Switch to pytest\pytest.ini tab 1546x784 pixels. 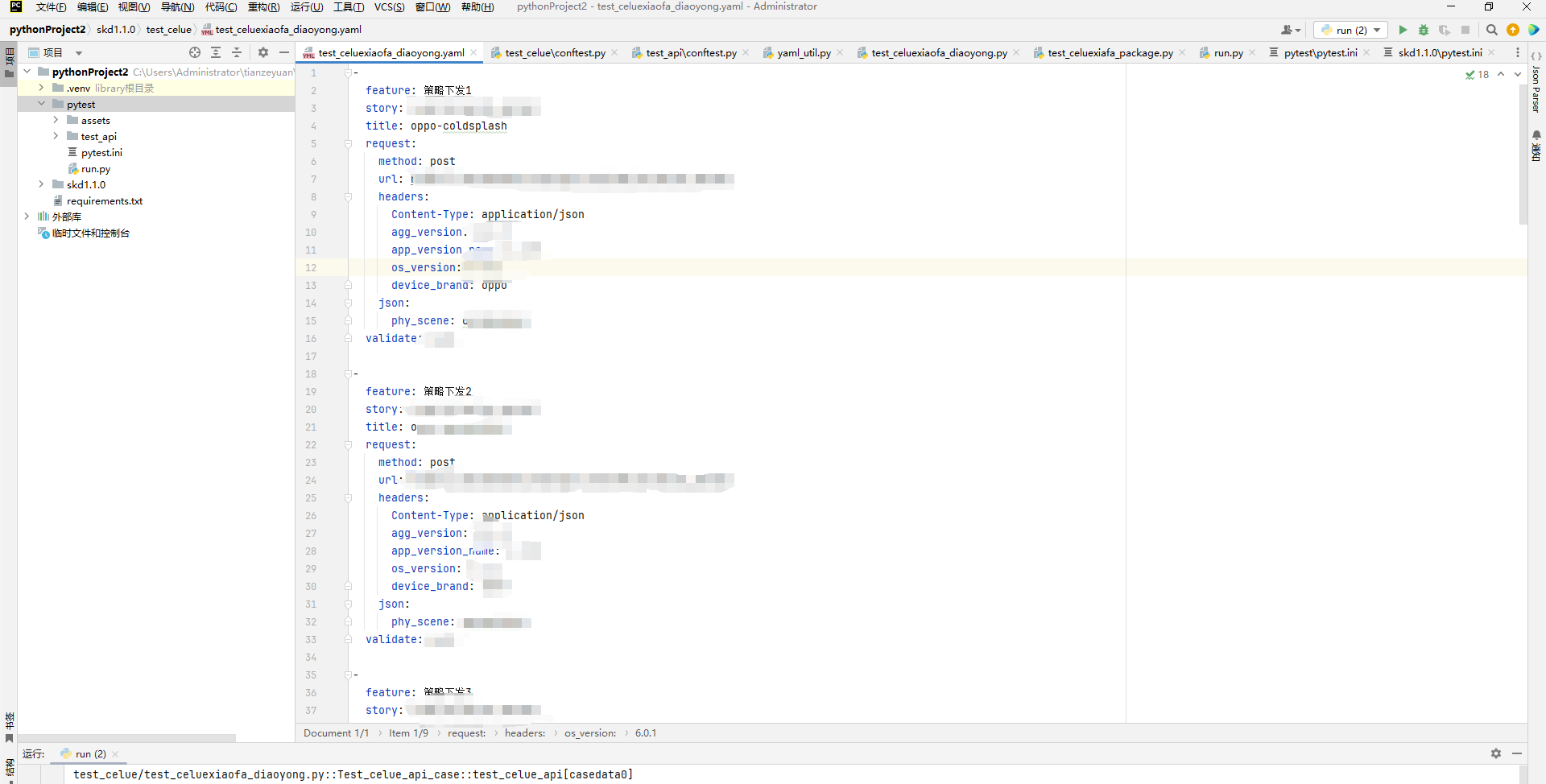[1321, 52]
